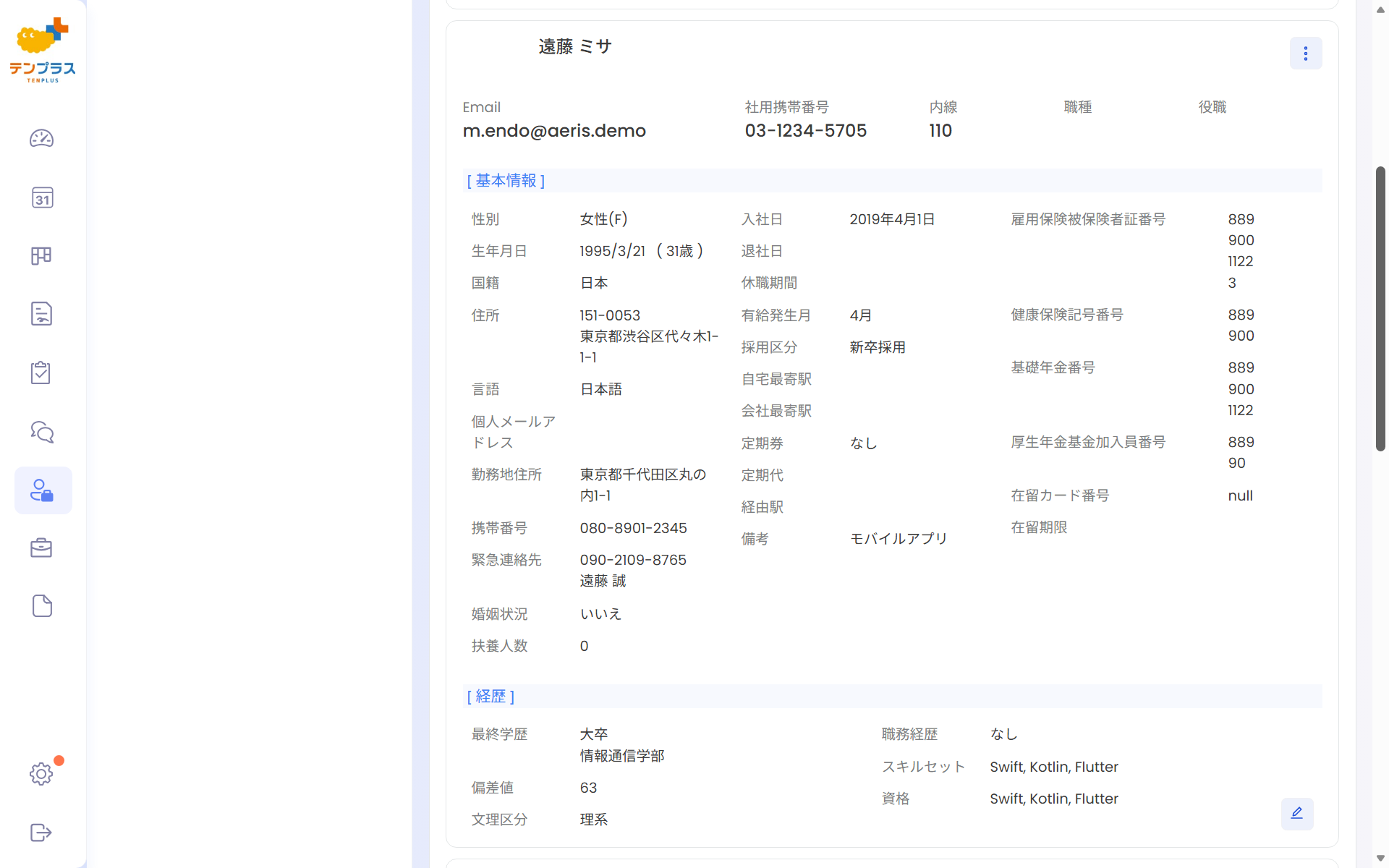Open the file document icon in sidebar
The height and width of the screenshot is (868, 1389).
pyautogui.click(x=42, y=606)
